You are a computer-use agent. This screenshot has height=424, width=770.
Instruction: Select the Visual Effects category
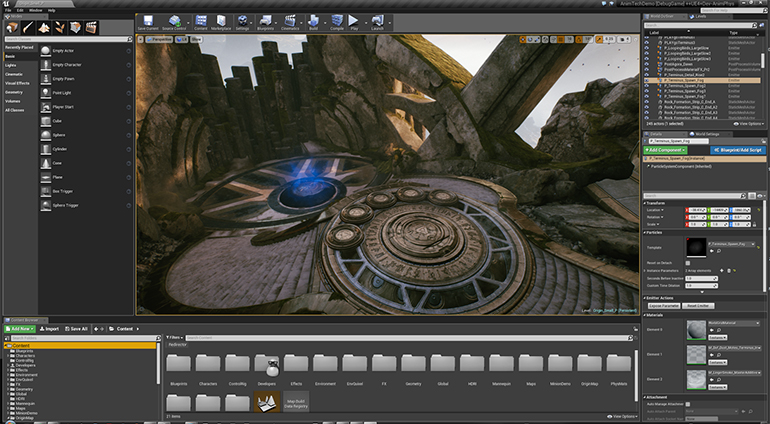(17, 83)
